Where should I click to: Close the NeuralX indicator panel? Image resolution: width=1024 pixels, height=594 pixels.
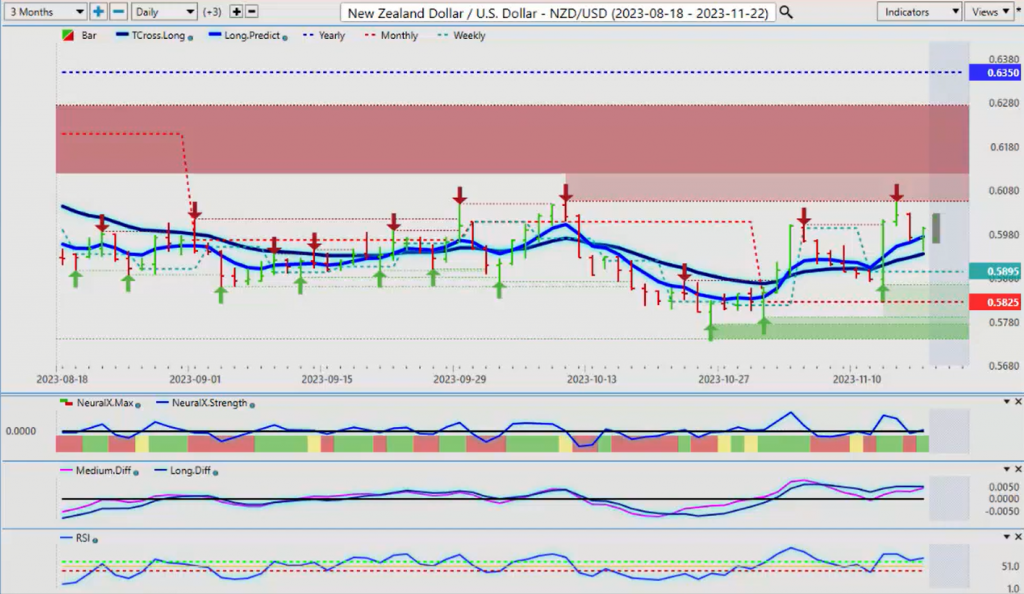click(x=1017, y=402)
